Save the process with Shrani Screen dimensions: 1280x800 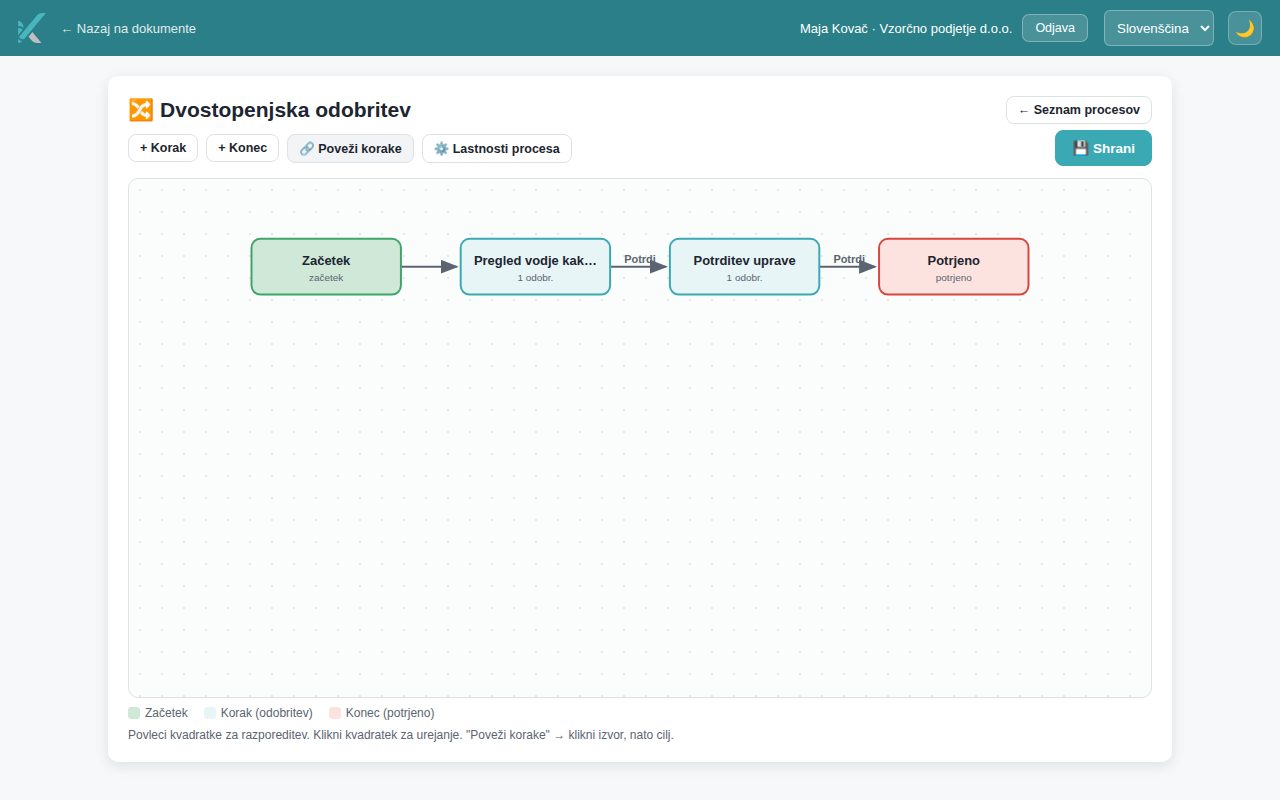(1103, 148)
